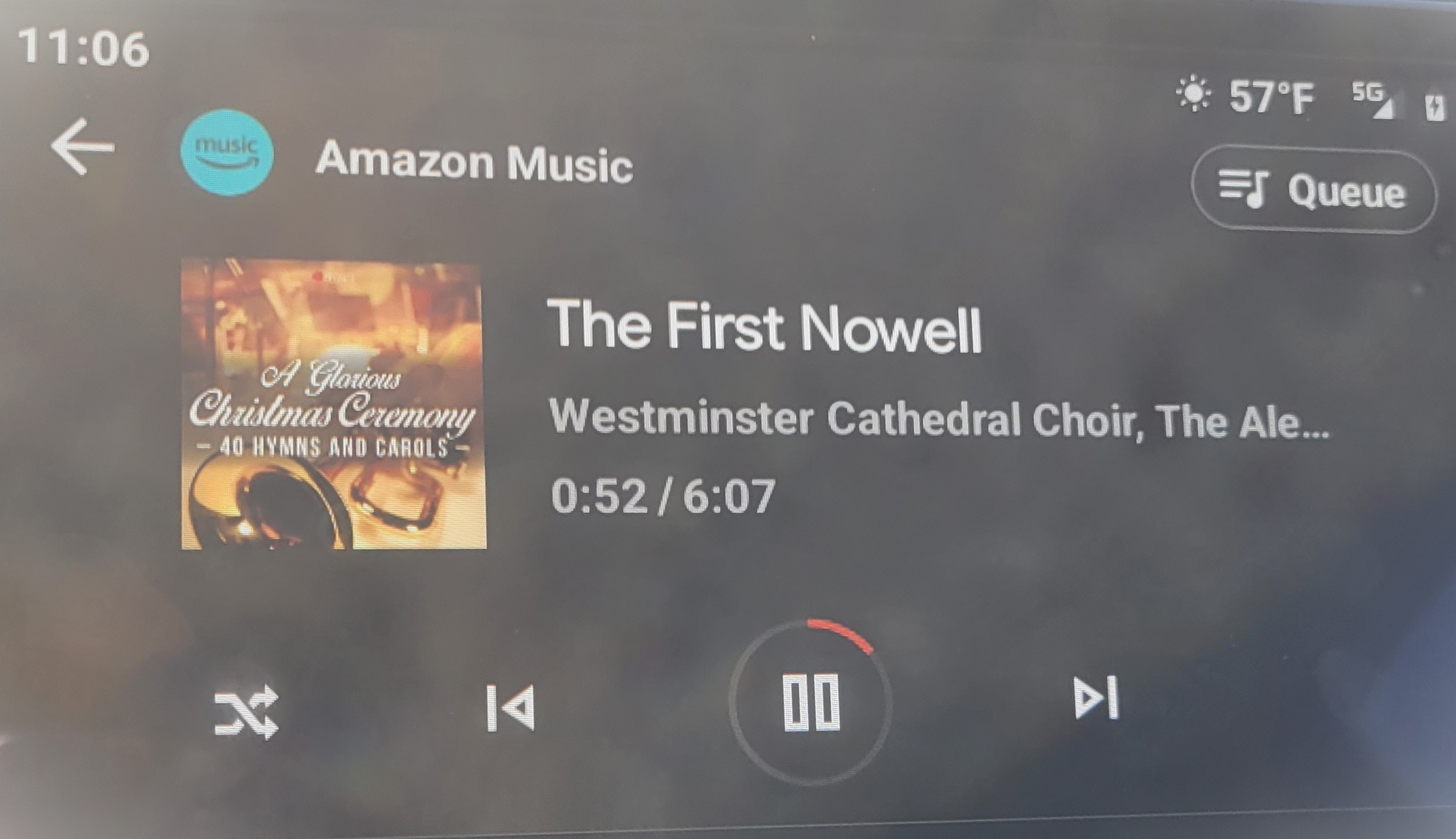
Task: Tap the 0:52 elapsed time
Action: [x=598, y=496]
